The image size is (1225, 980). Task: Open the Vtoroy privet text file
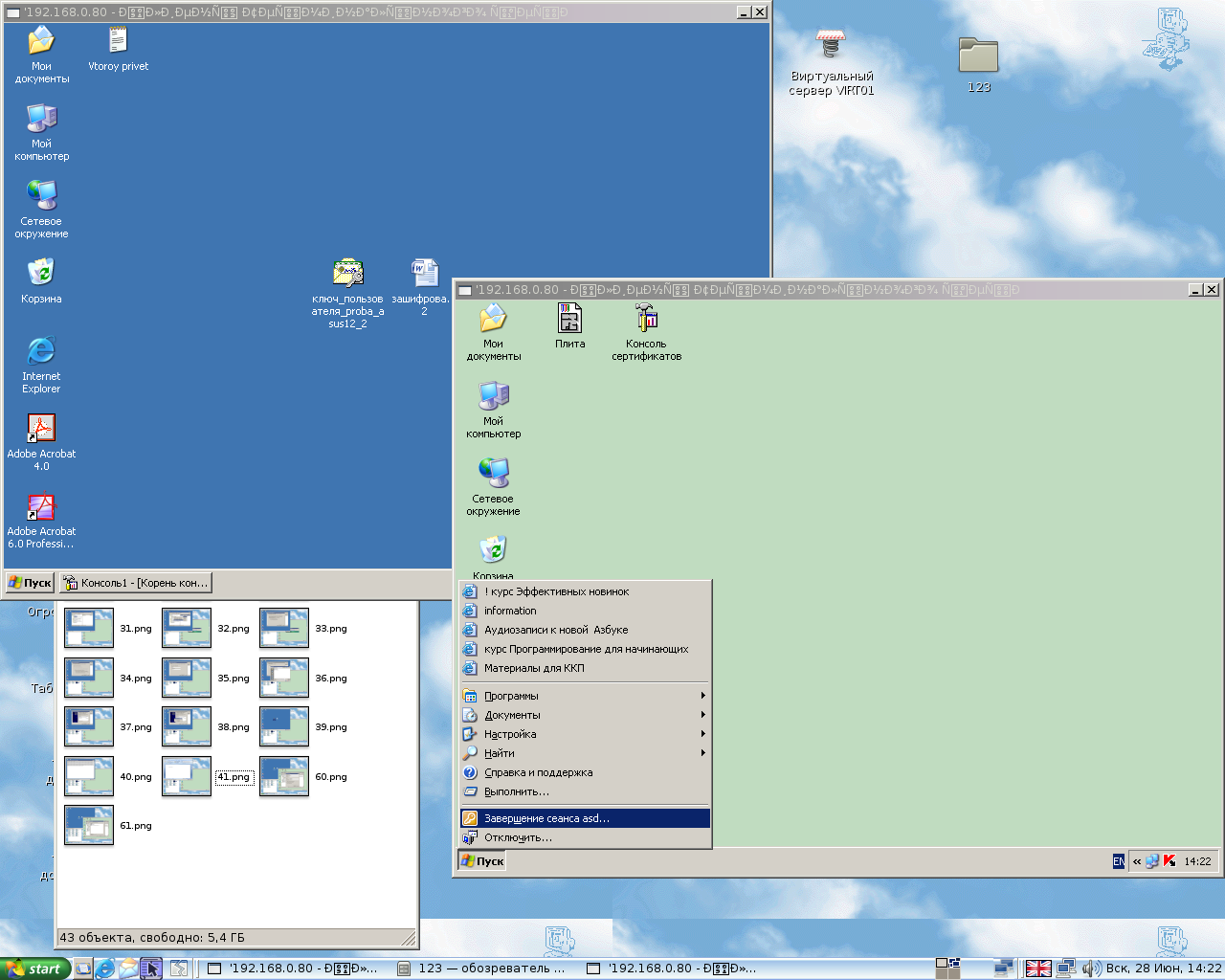tap(118, 41)
